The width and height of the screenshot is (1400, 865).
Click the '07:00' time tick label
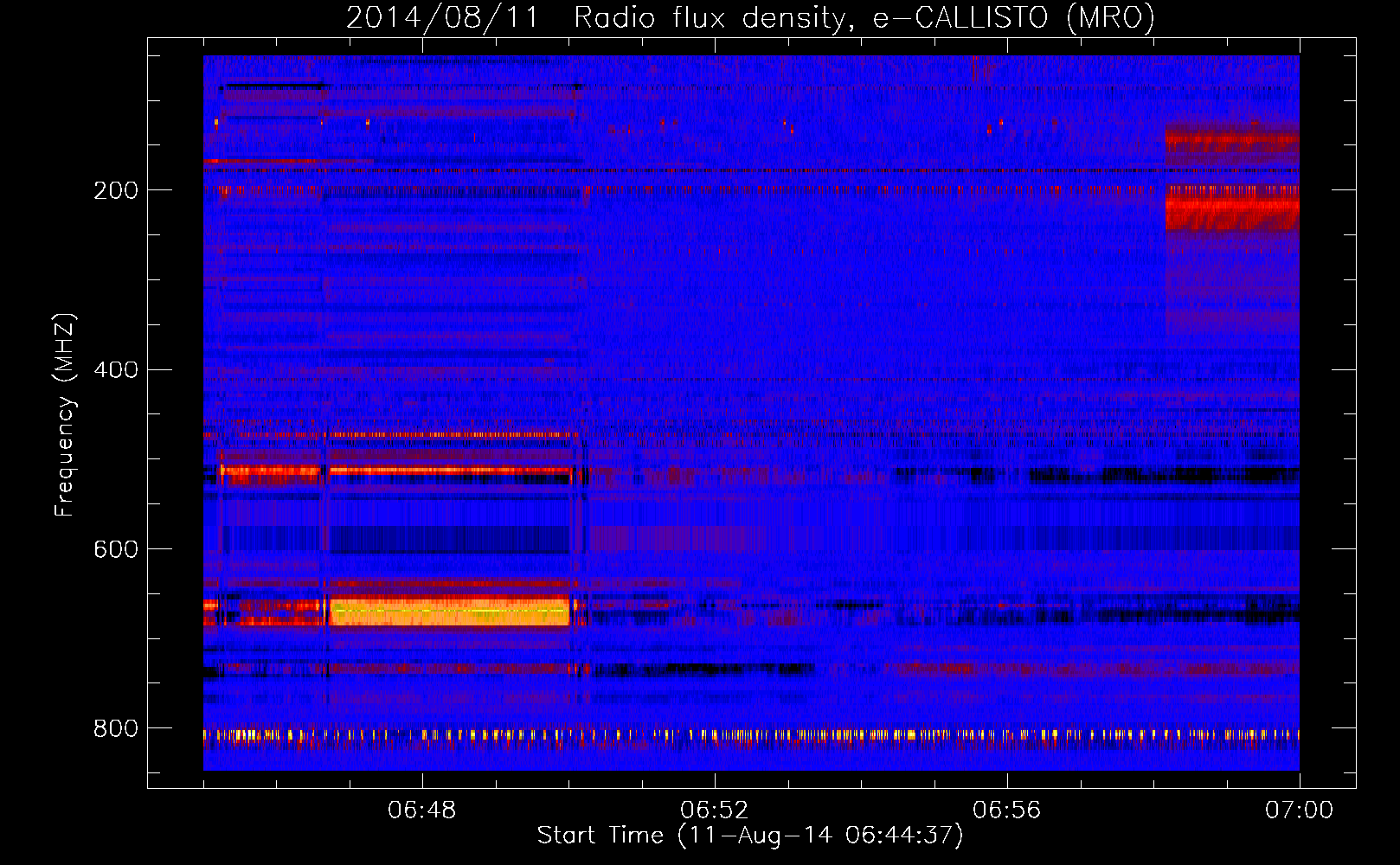point(1300,811)
